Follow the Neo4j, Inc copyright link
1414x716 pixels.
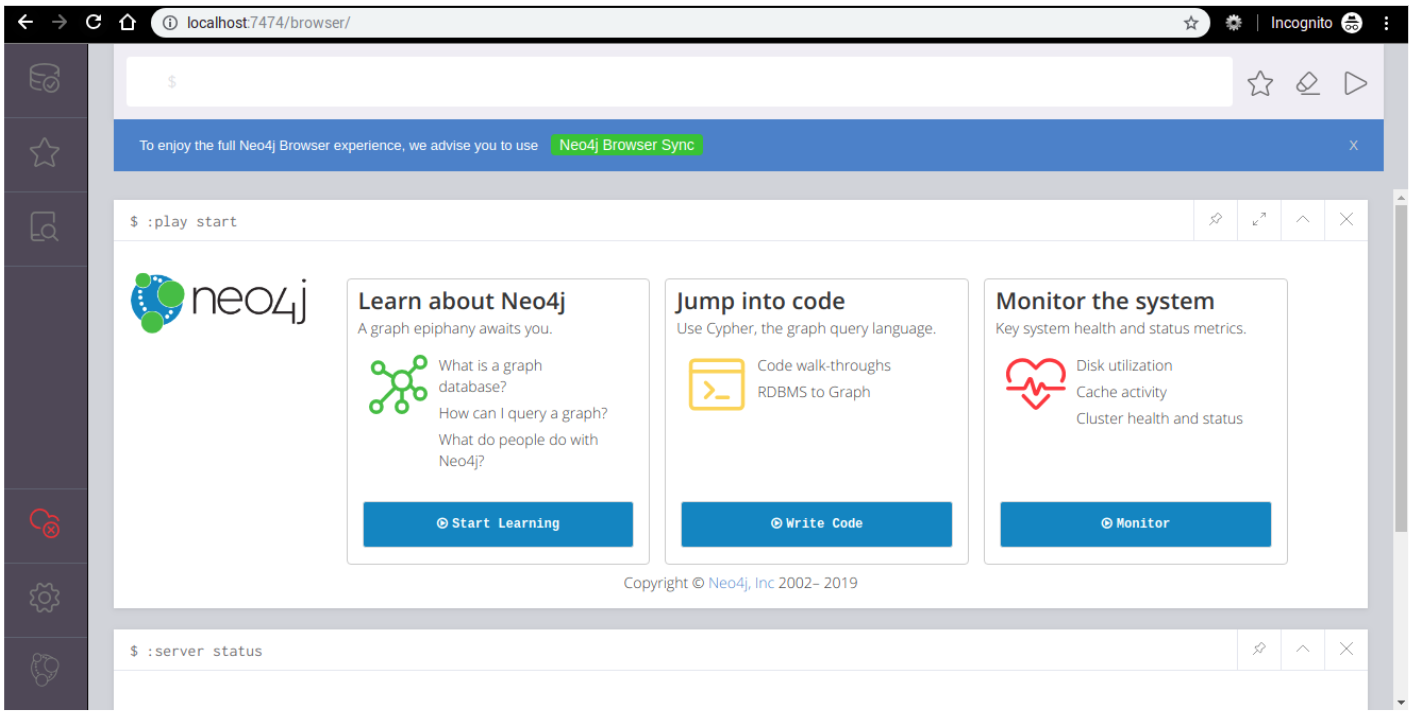tap(741, 583)
